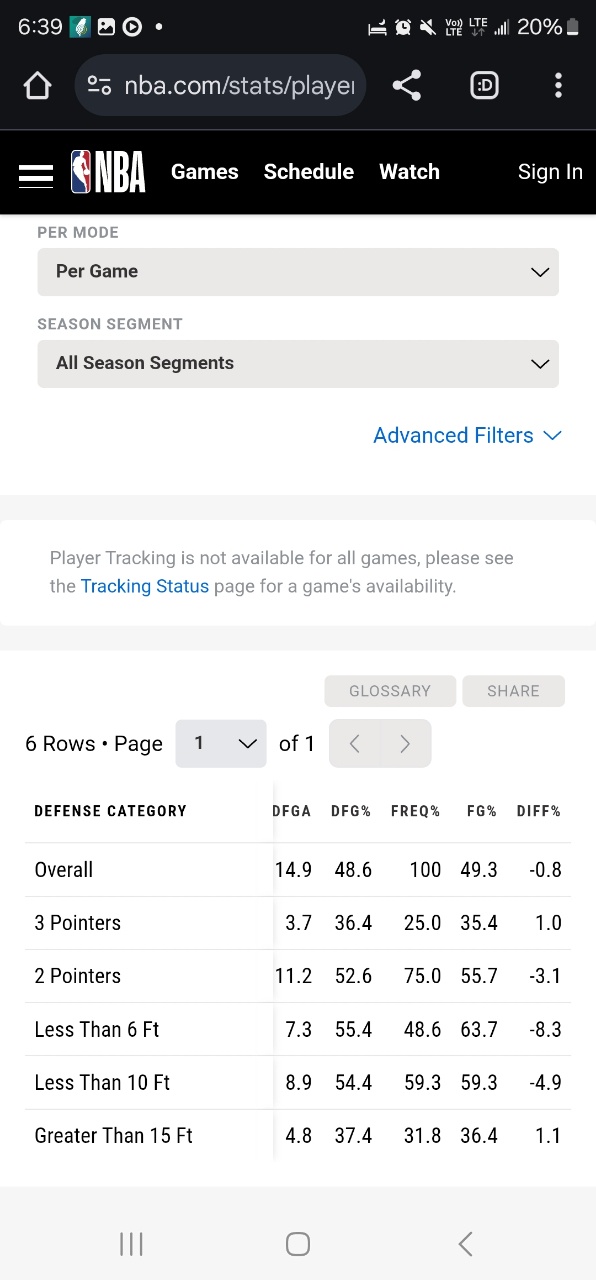Tap the Android back navigation button
Screen dimensions: 596x1280
(x=465, y=1243)
